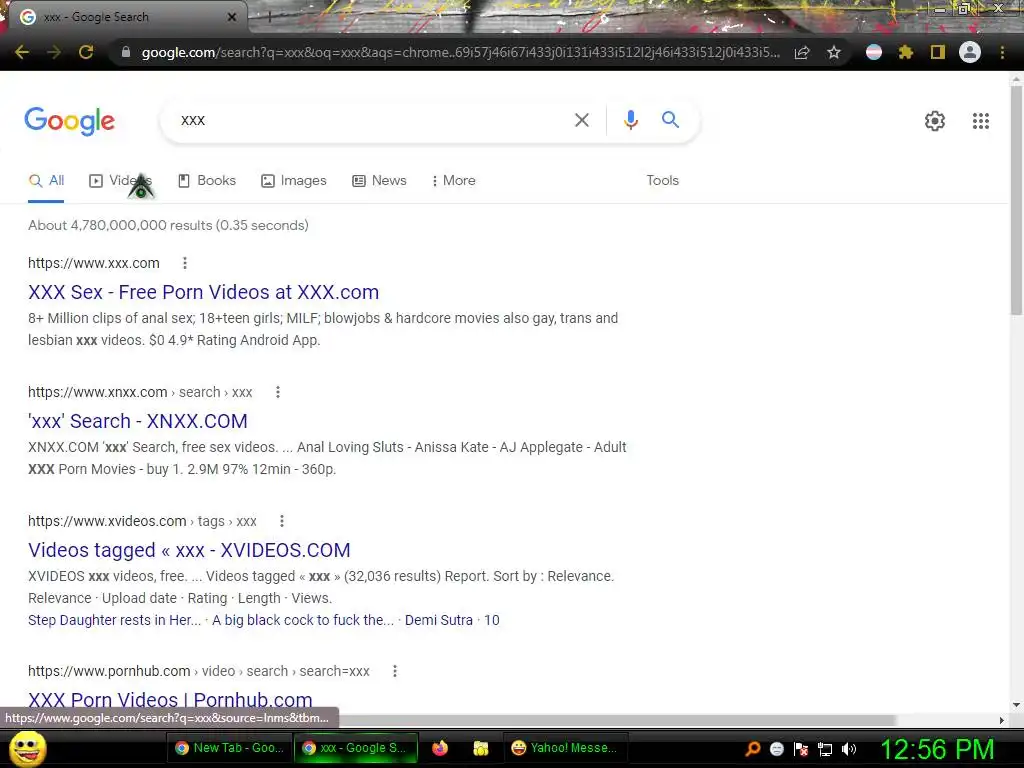
Task: Open the Google apps grid
Action: click(x=980, y=121)
